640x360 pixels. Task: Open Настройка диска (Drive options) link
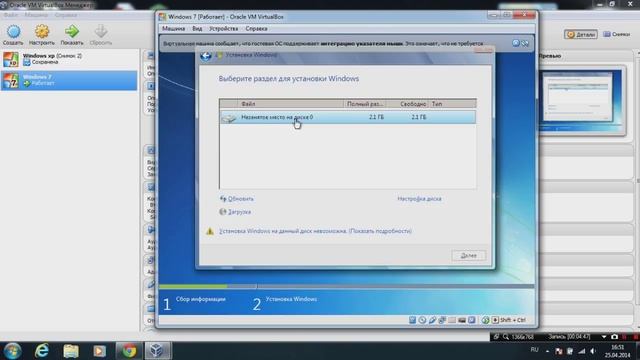coord(419,199)
